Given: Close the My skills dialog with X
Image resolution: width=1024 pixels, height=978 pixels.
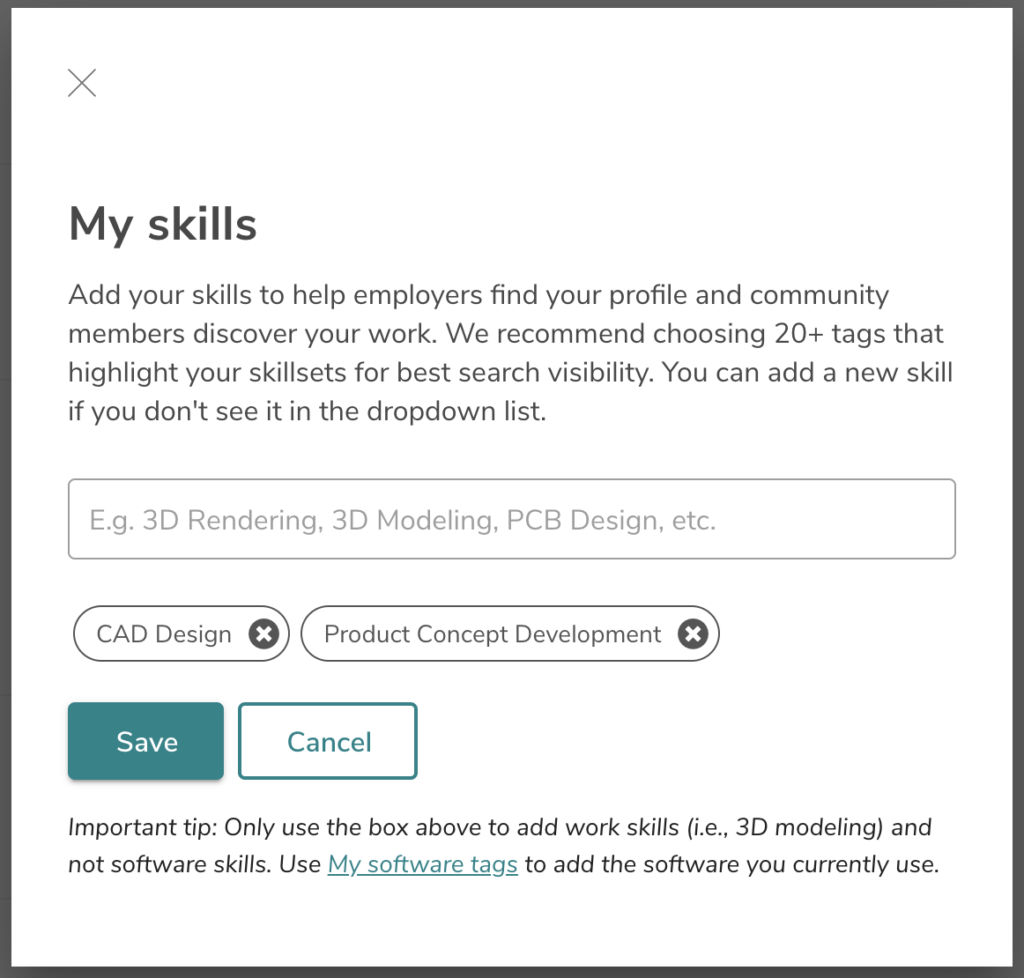Looking at the screenshot, I should click(82, 83).
